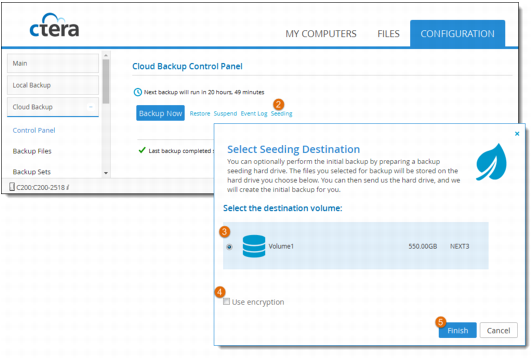Open Backup Files in sidebar
Image resolution: width=532 pixels, height=360 pixels.
tap(32, 151)
